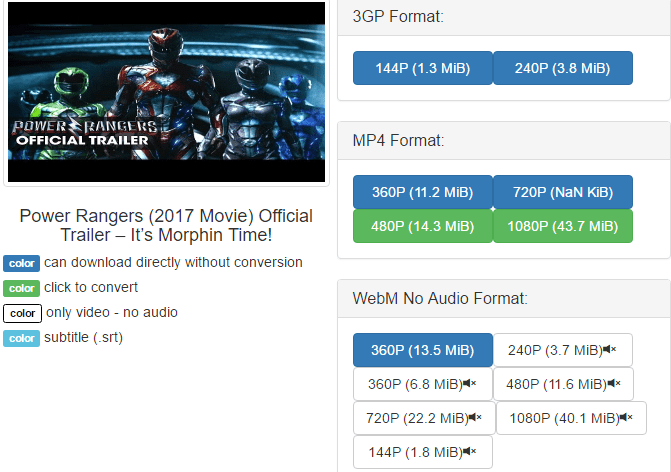Click the 3GP Format section header
The height and width of the screenshot is (472, 671).
504,17
